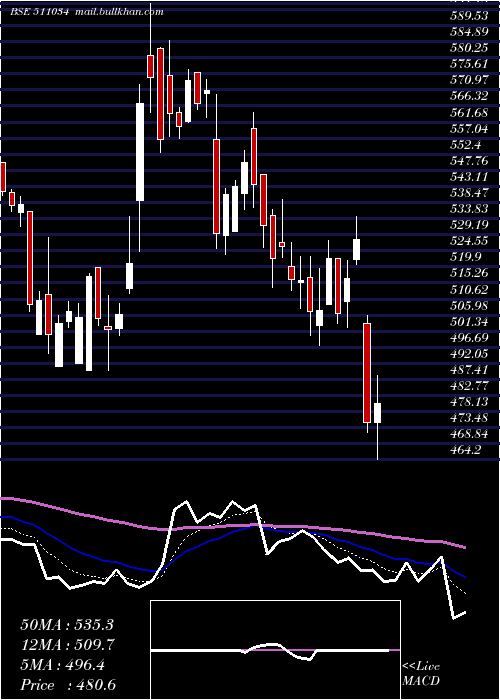Click the 557.04 price axis label
Viewport: 500px width, 700px height.
(x=468, y=129)
